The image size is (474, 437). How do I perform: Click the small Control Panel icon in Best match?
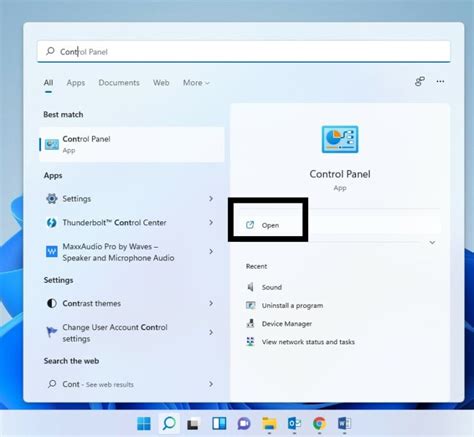pyautogui.click(x=52, y=144)
